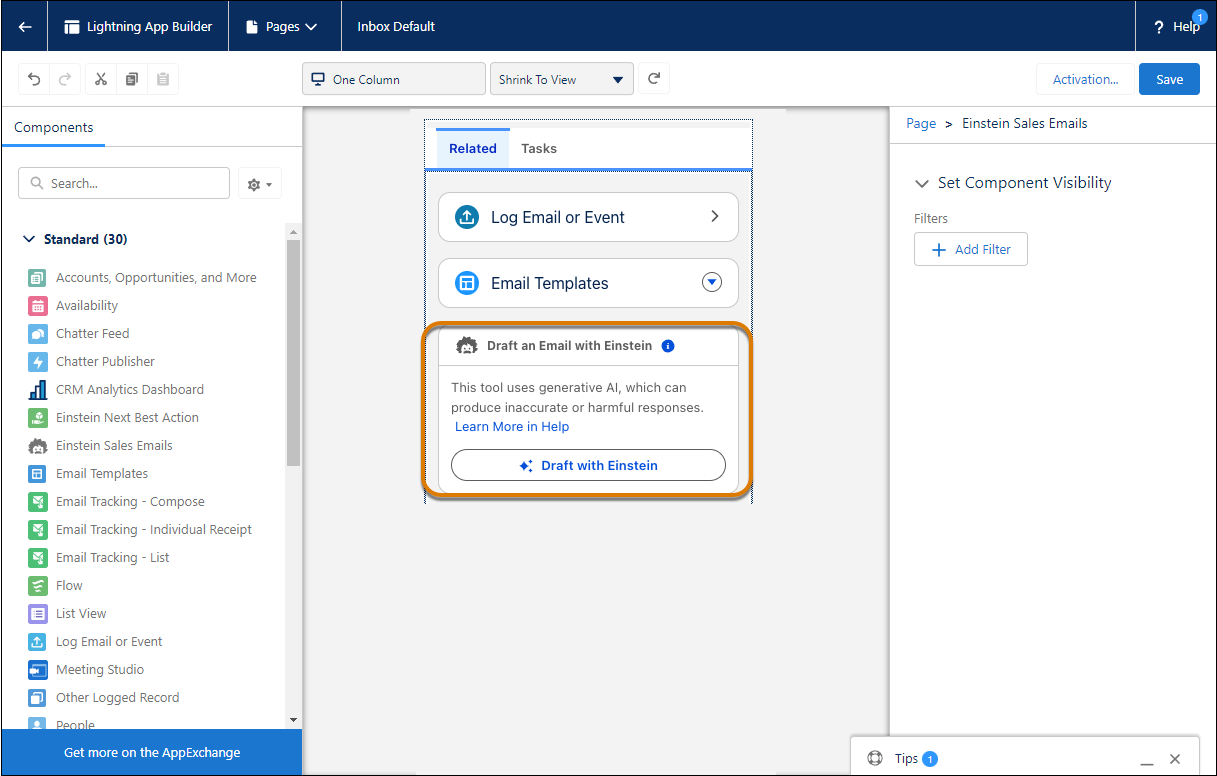Click the Undo button
This screenshot has width=1217, height=776.
[x=35, y=79]
